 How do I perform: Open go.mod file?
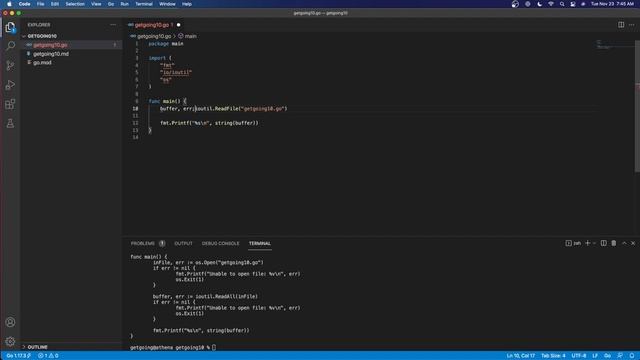[42, 63]
